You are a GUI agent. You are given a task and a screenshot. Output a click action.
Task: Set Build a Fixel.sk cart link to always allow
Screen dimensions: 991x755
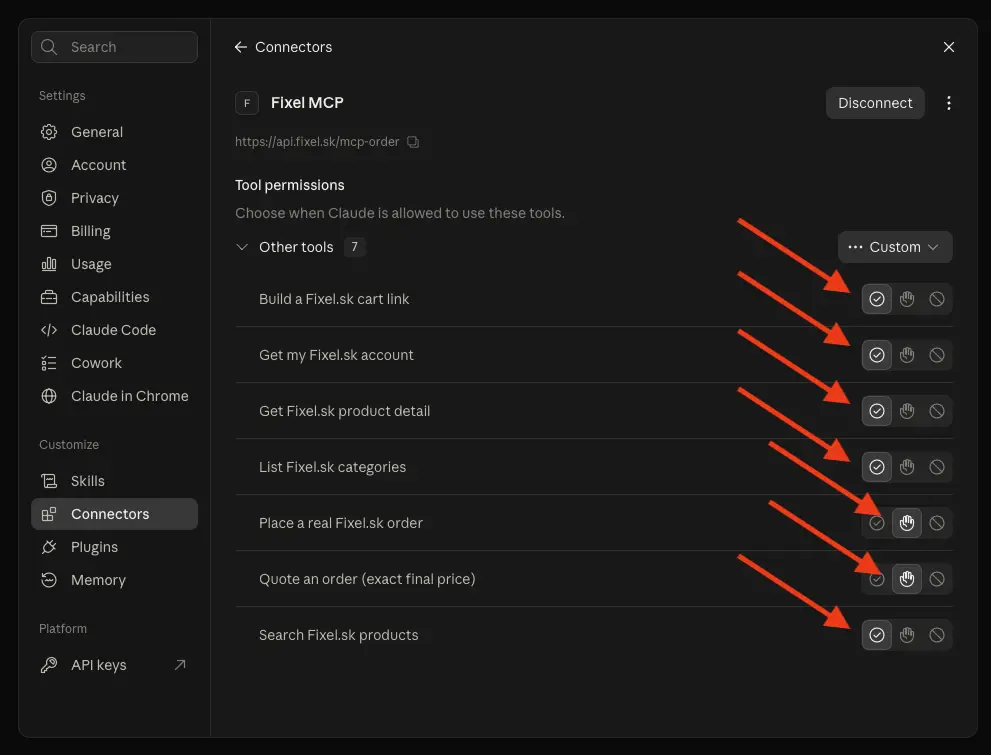[x=877, y=299]
